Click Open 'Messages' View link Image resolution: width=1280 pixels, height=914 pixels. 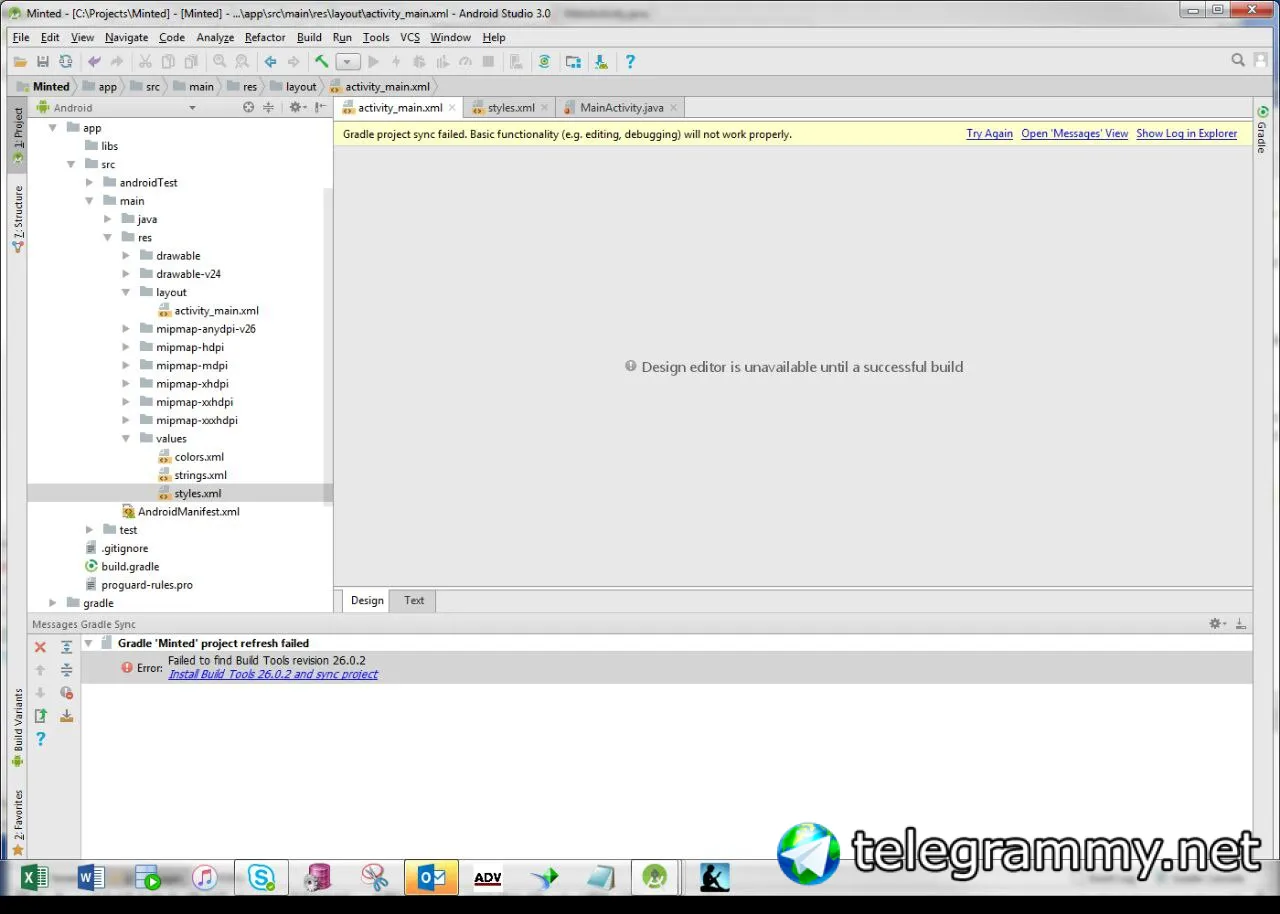point(1074,134)
